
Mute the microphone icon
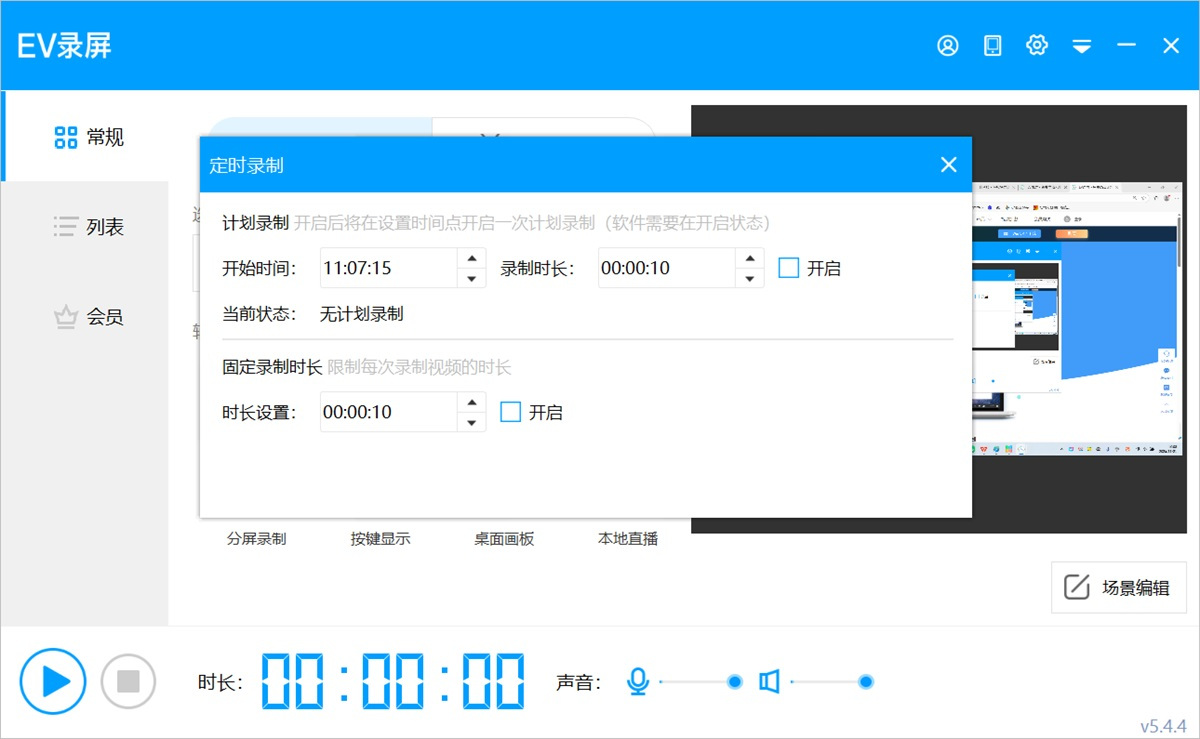pyautogui.click(x=637, y=682)
